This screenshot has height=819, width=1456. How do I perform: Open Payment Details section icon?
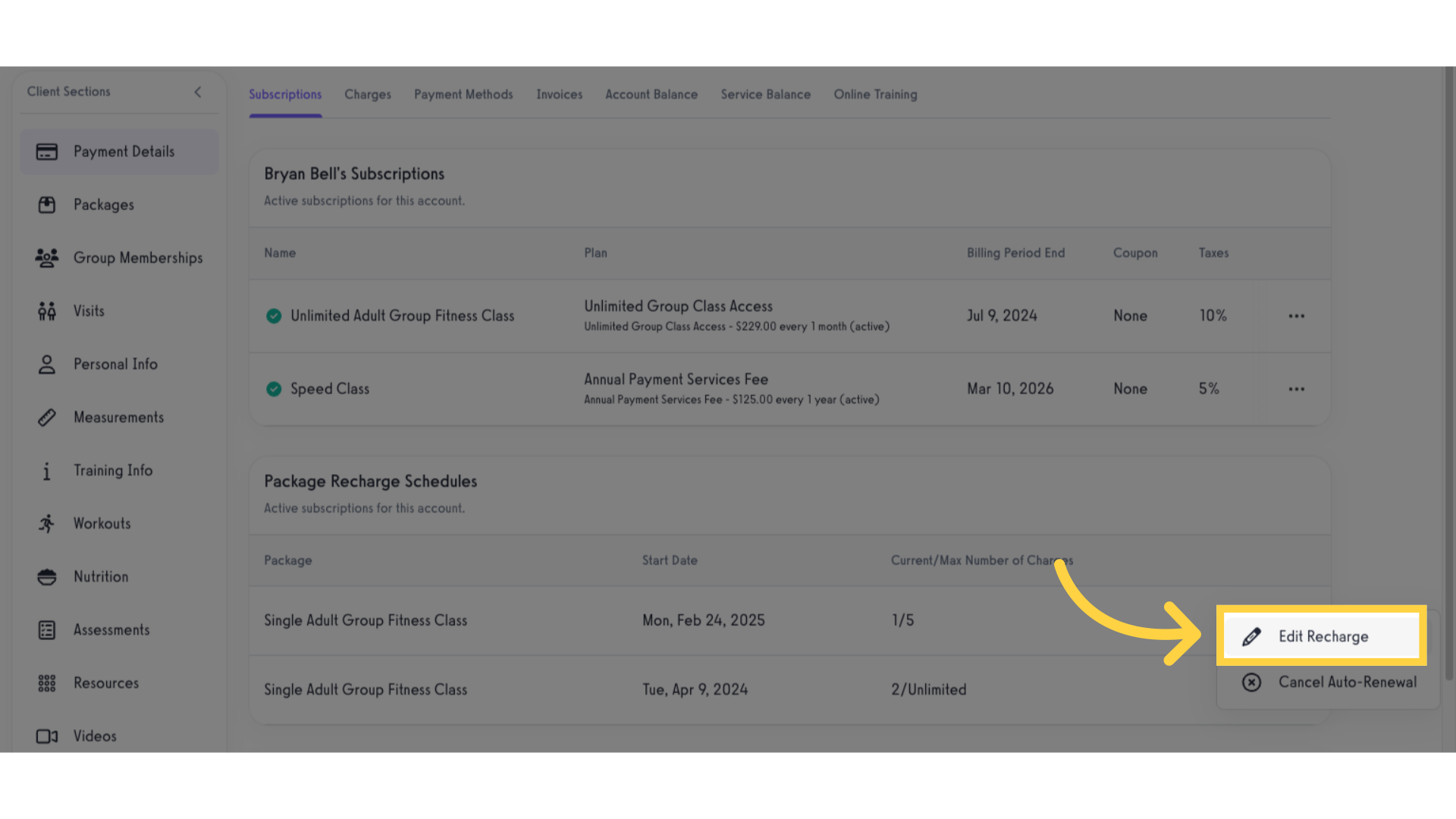click(47, 152)
